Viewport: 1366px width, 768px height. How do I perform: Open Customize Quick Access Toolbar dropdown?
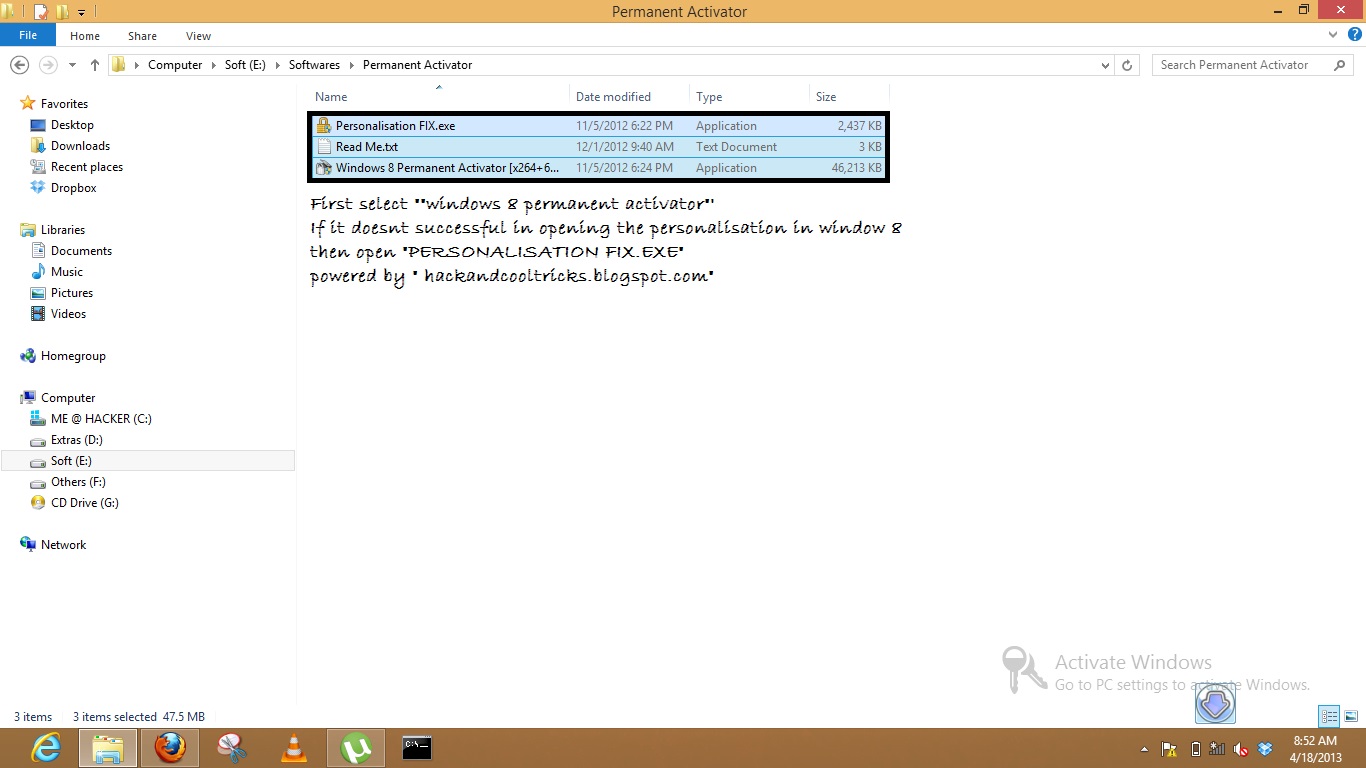coord(81,12)
